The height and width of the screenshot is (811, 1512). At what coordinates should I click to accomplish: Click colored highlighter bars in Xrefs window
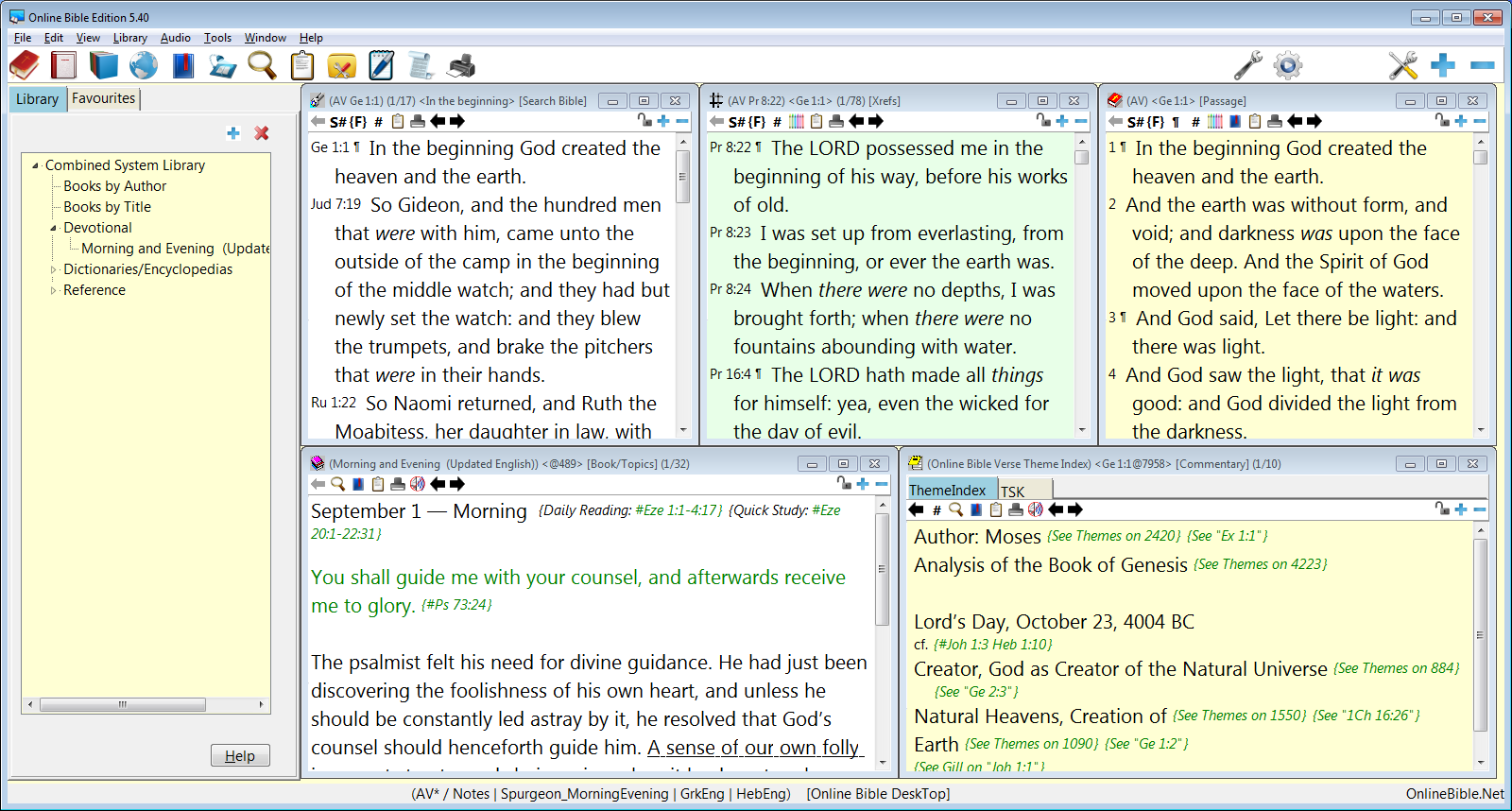tap(797, 121)
